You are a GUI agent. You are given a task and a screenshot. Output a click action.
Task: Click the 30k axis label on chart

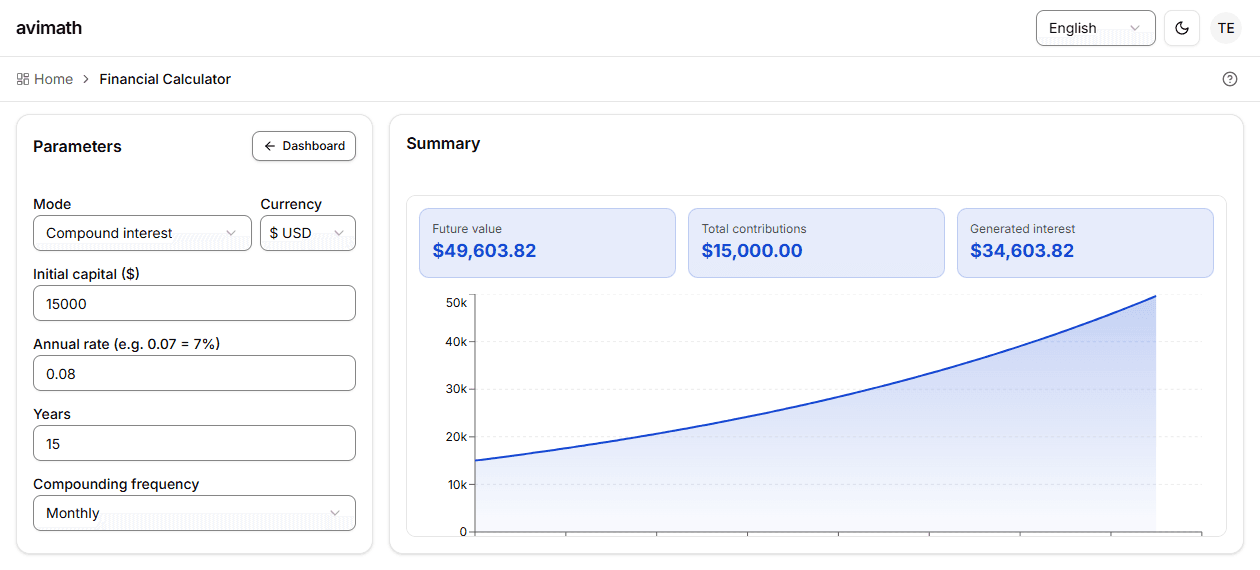pyautogui.click(x=456, y=389)
